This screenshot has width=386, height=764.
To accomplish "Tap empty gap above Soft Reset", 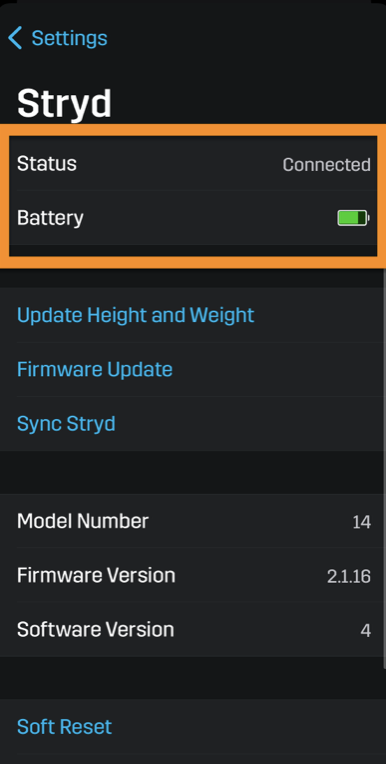I will click(x=193, y=678).
